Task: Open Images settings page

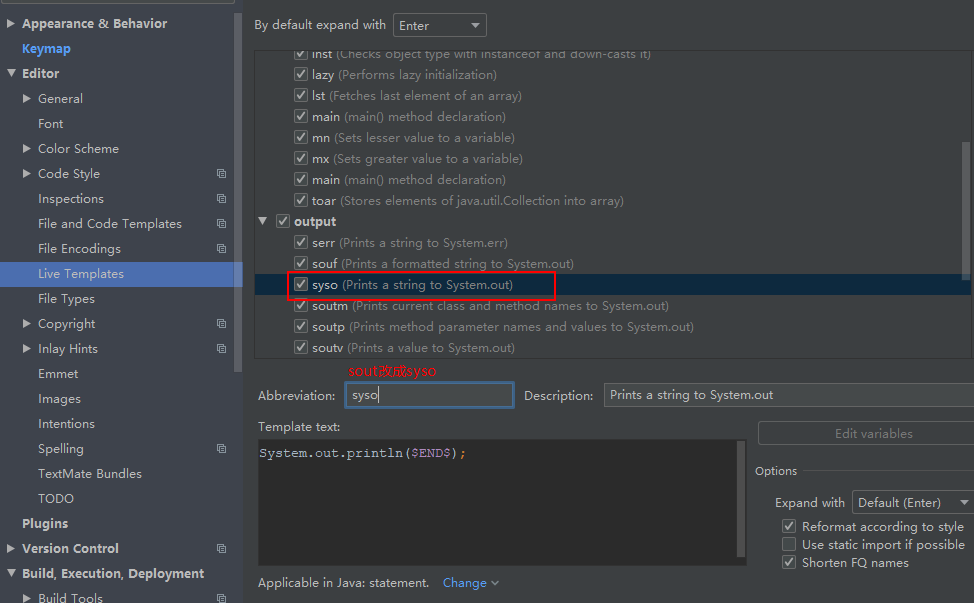Action: click(x=59, y=399)
